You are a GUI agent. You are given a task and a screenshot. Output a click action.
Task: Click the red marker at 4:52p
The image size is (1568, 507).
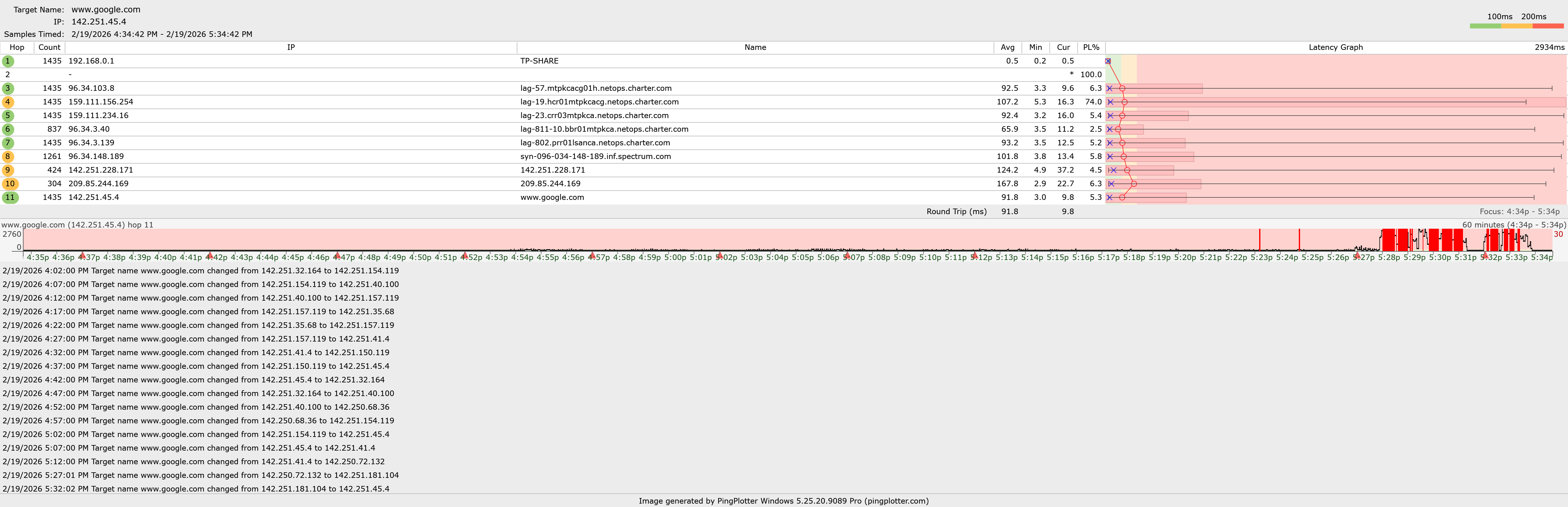click(x=464, y=255)
